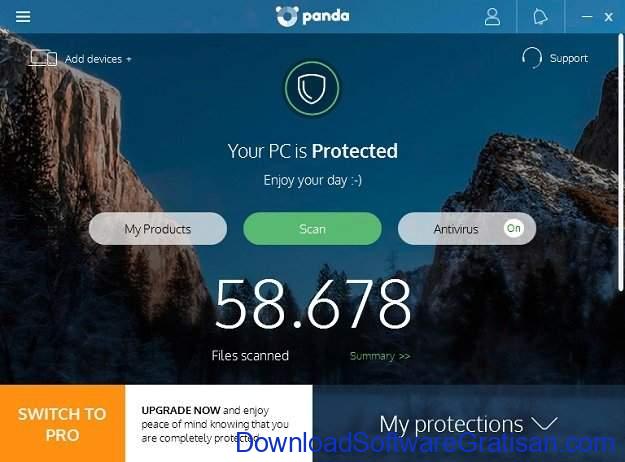
Task: Click the vertical scrollbar on the right
Action: [x=620, y=163]
